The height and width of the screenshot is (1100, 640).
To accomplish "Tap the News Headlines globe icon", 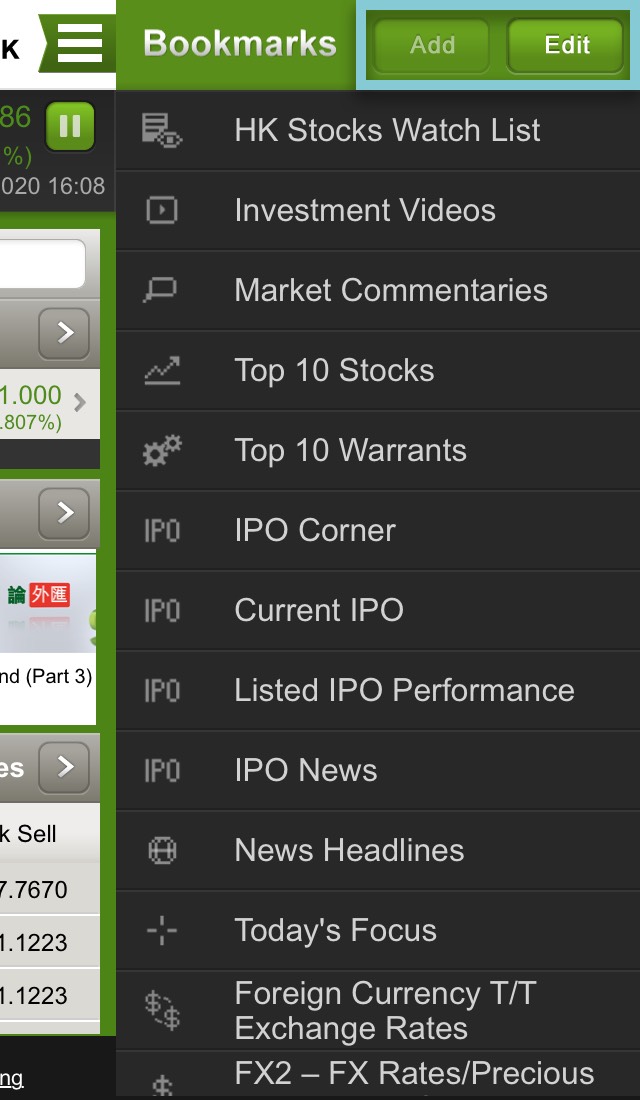I will pos(161,850).
